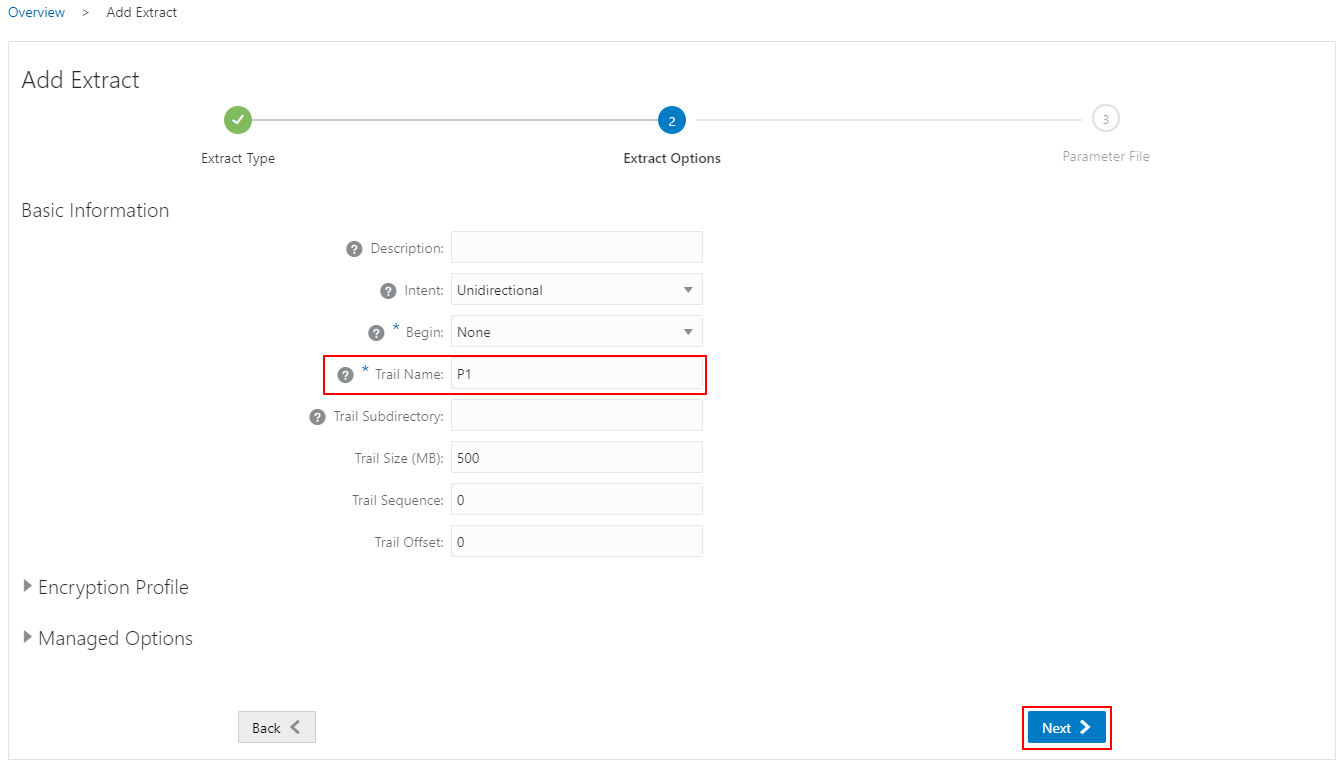Click the step 2 Extract Options circle
1340x762 pixels.
click(x=671, y=121)
